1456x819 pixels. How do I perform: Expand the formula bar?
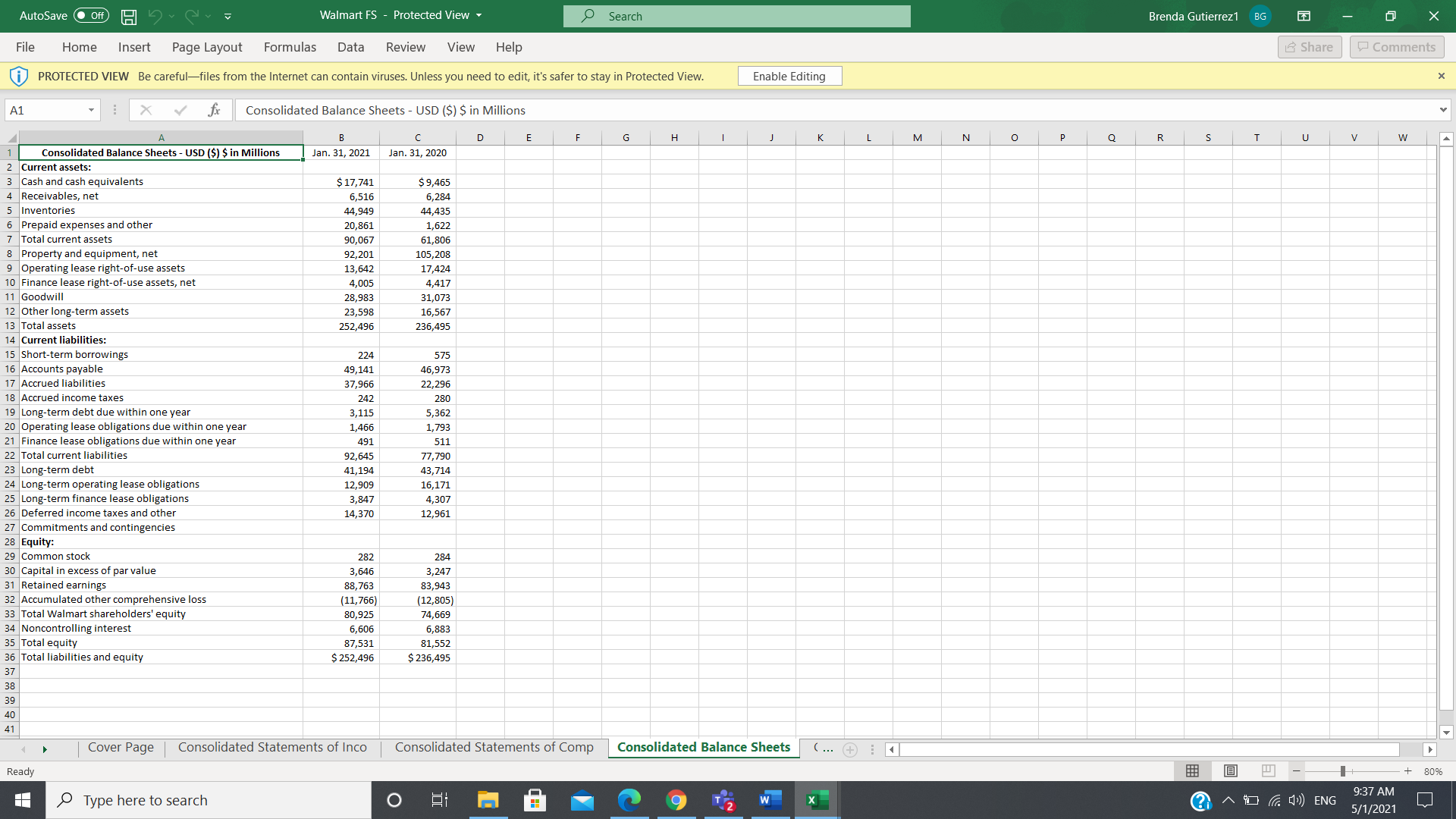1442,110
